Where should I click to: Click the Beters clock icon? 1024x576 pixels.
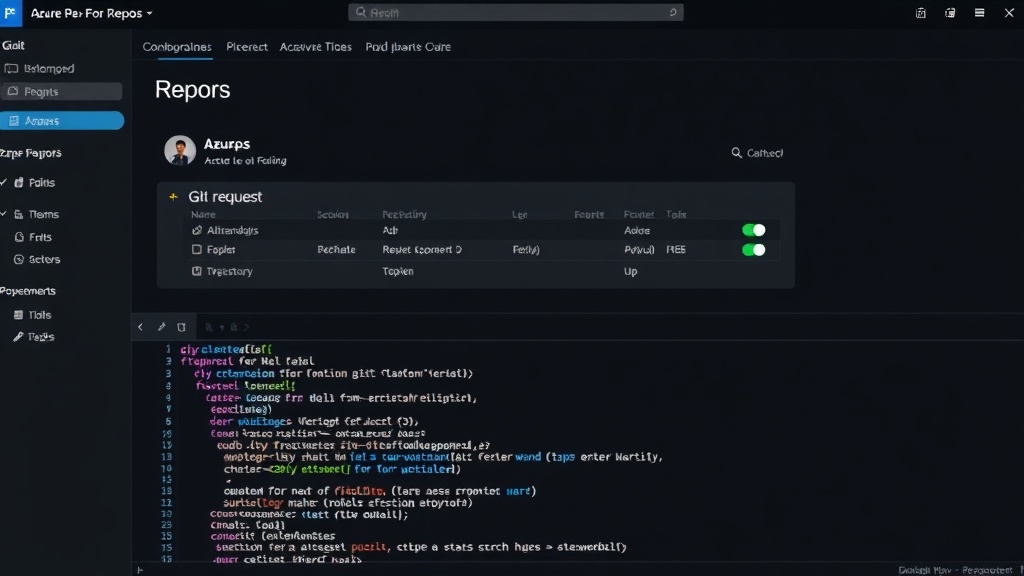pyautogui.click(x=19, y=259)
